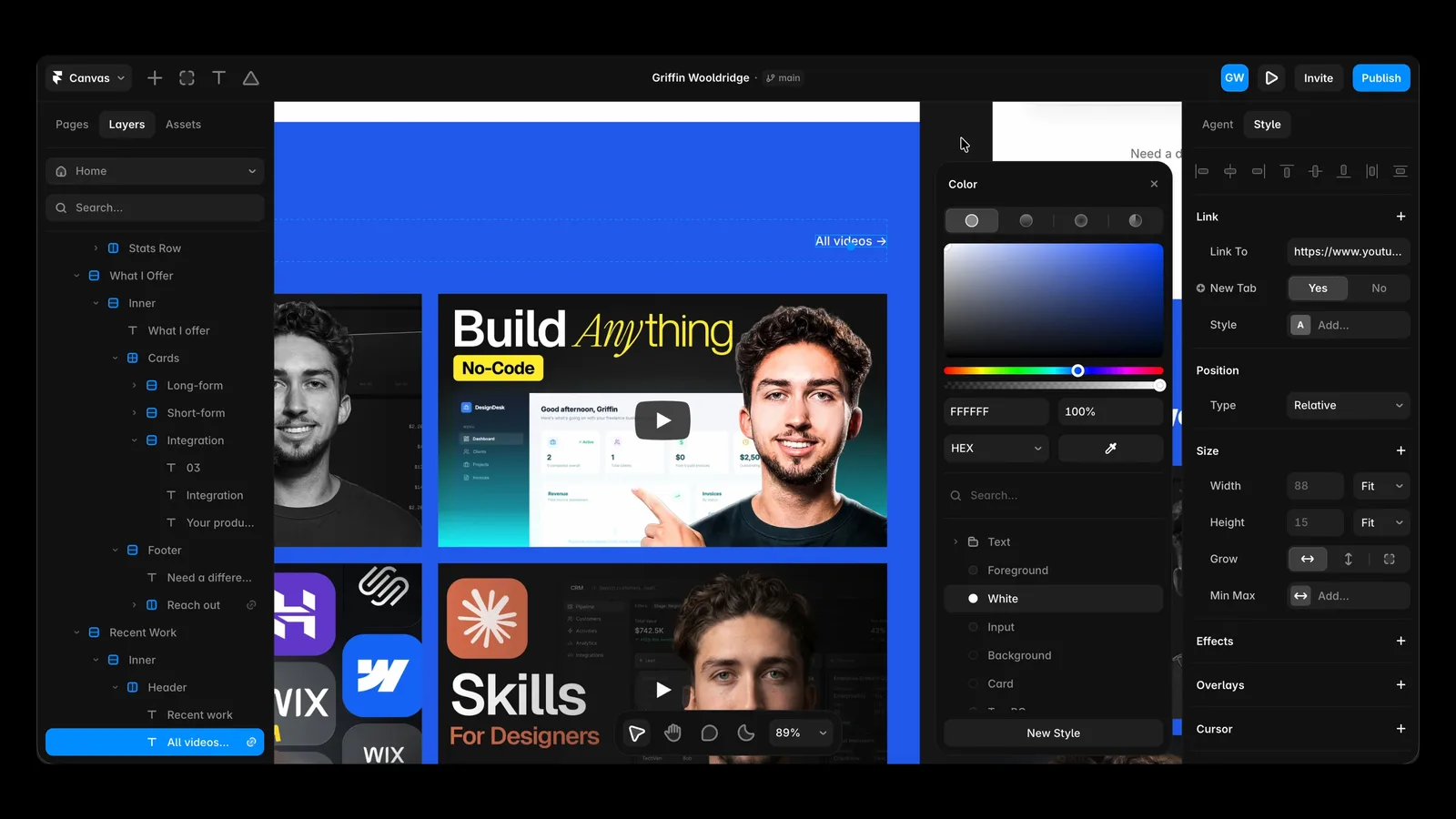This screenshot has height=819, width=1456.
Task: Switch to the Pages tab
Action: (72, 125)
